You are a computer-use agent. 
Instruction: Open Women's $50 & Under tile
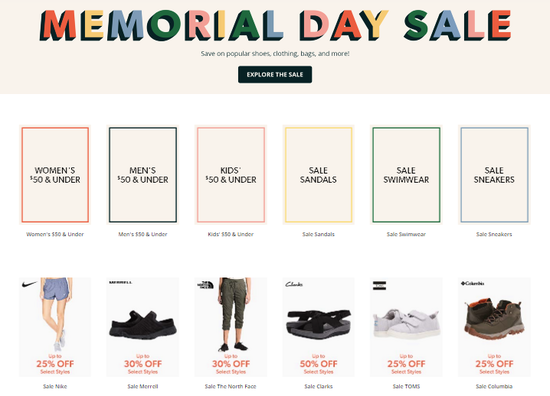click(x=55, y=175)
